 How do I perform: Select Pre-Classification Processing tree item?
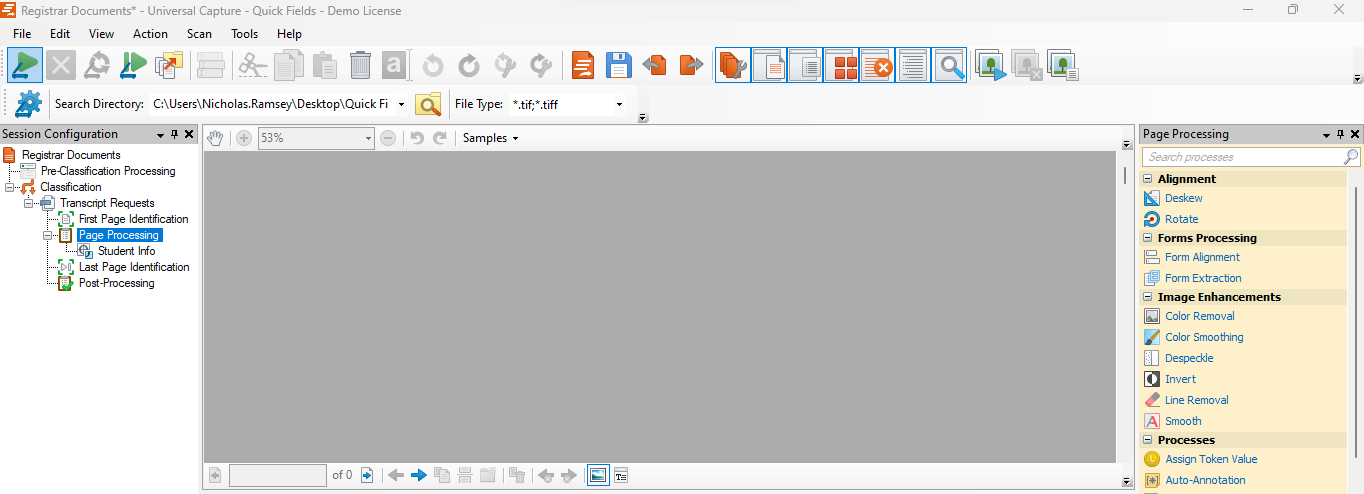pyautogui.click(x=108, y=171)
